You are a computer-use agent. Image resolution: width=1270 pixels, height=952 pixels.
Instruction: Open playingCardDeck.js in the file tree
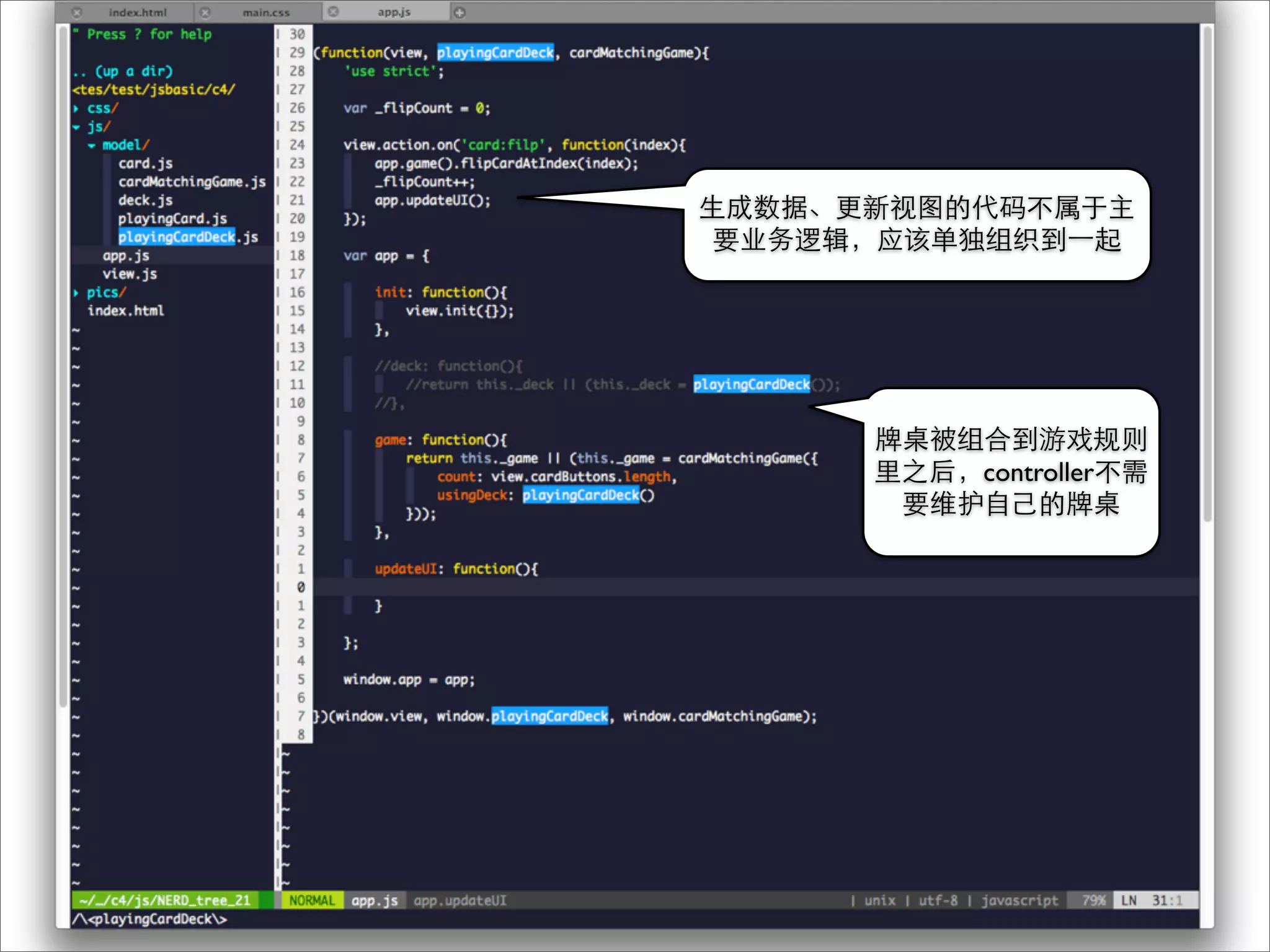click(188, 237)
